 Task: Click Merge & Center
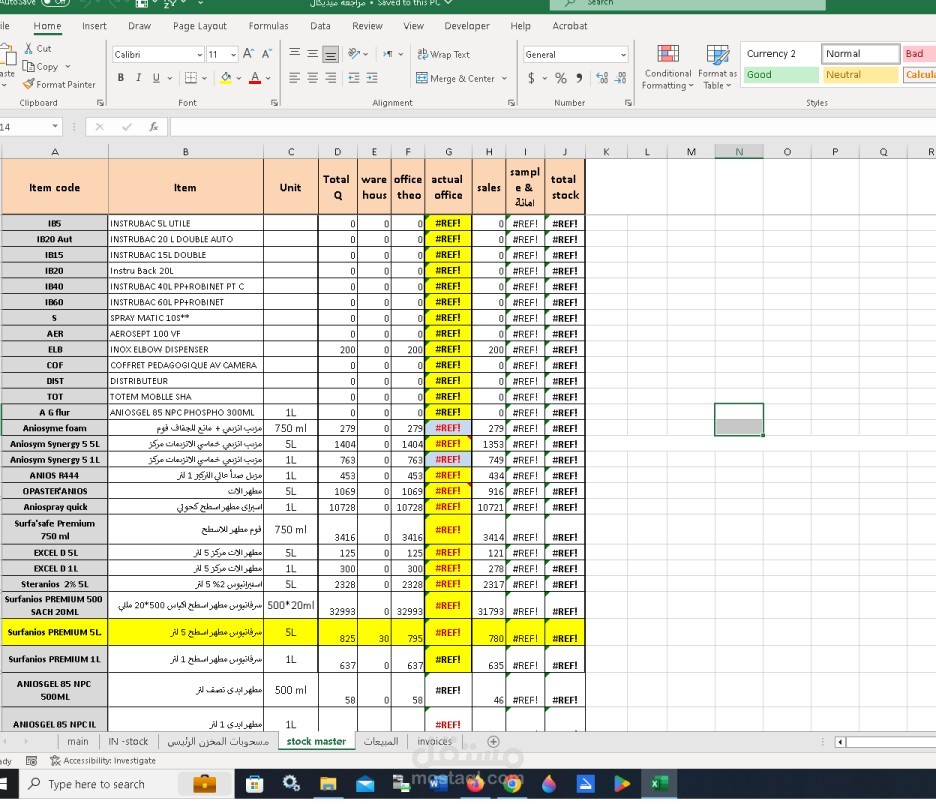(456, 78)
